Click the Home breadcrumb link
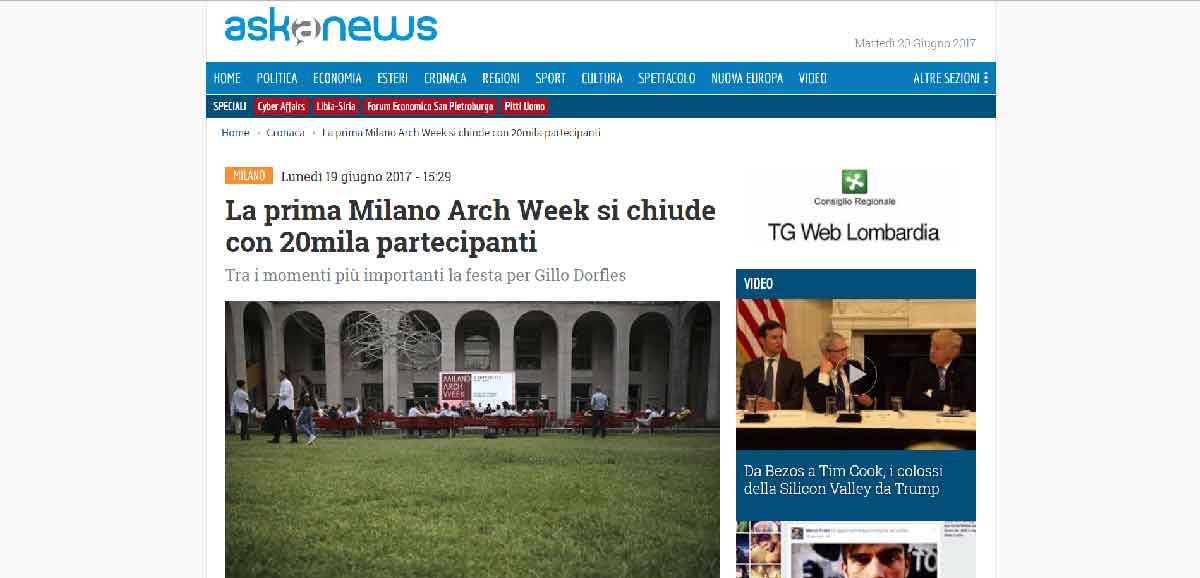Viewport: 1200px width, 578px height. point(235,132)
